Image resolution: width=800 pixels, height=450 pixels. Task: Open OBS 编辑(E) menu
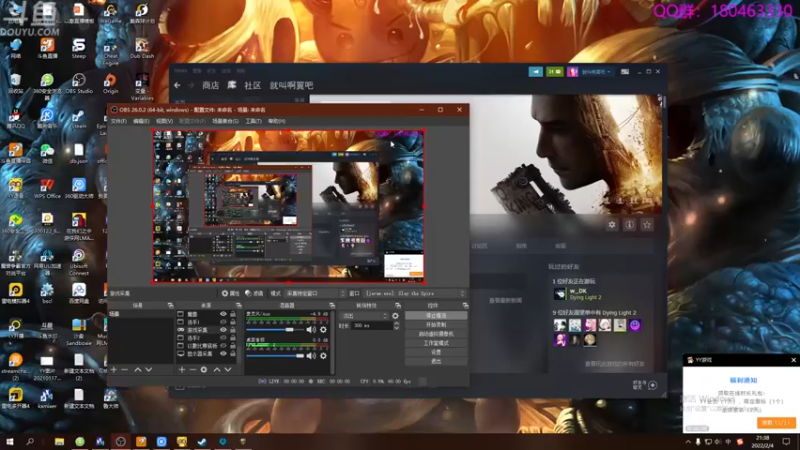coord(141,121)
